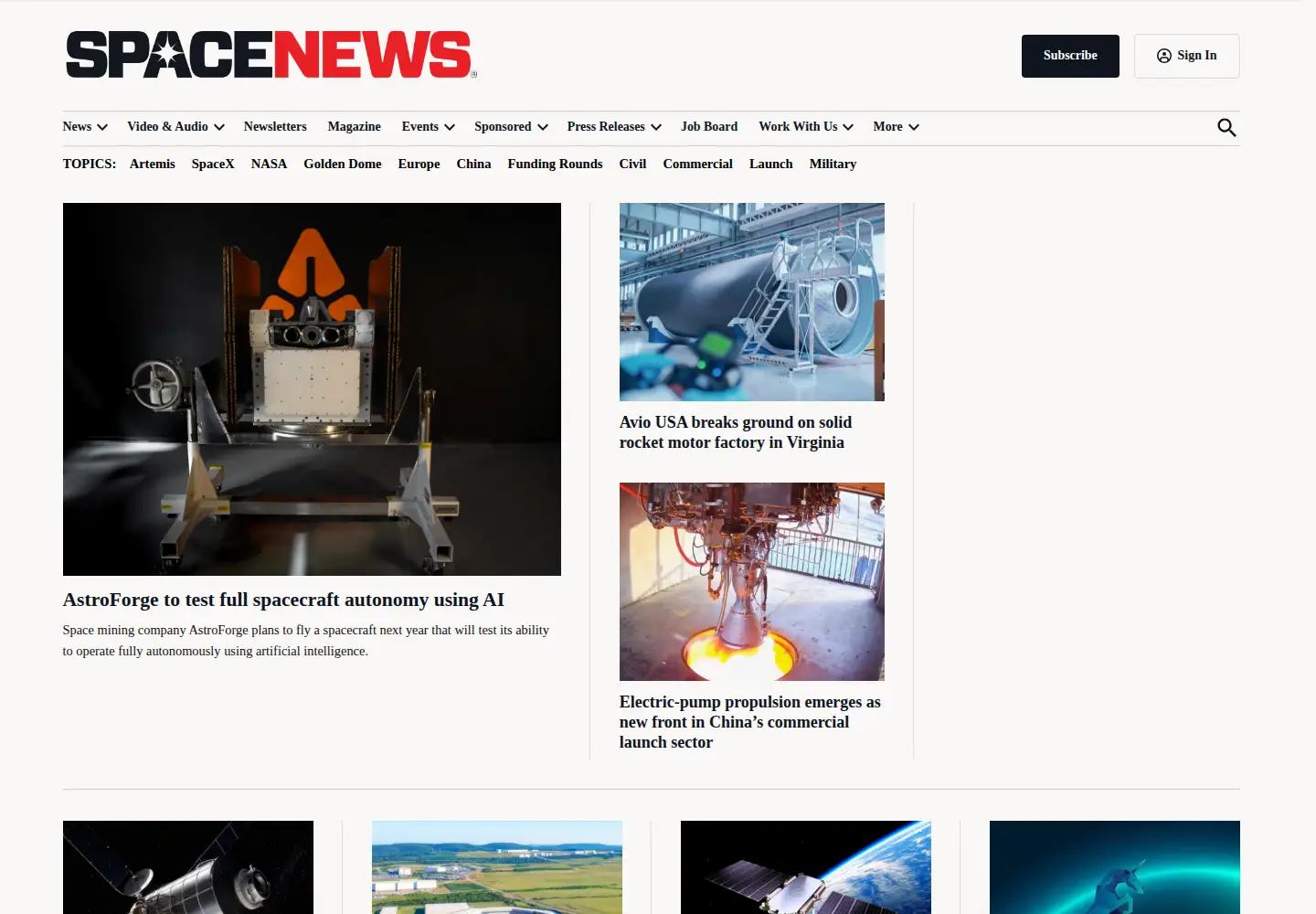
Task: Expand the Events dropdown chevron
Action: pos(450,127)
